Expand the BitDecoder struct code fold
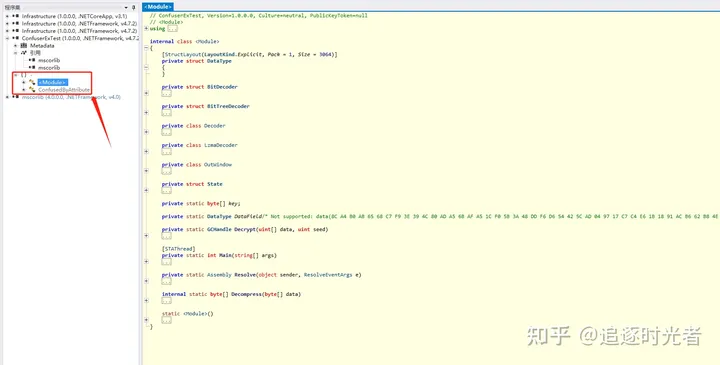The image size is (720, 365). pos(166,93)
